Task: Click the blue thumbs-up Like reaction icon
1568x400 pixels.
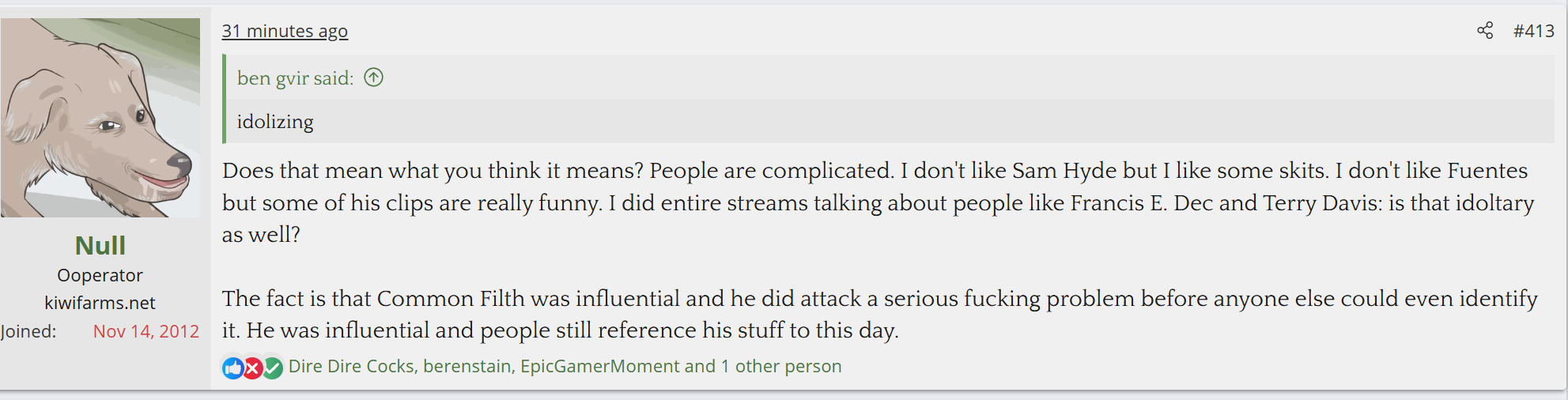Action: [x=233, y=368]
